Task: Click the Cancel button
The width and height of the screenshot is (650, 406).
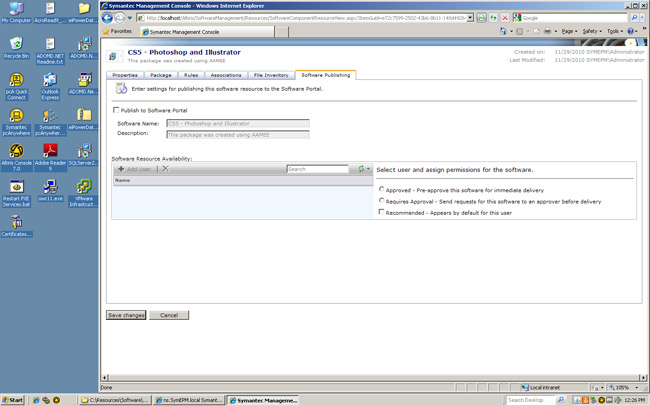Action: (169, 315)
